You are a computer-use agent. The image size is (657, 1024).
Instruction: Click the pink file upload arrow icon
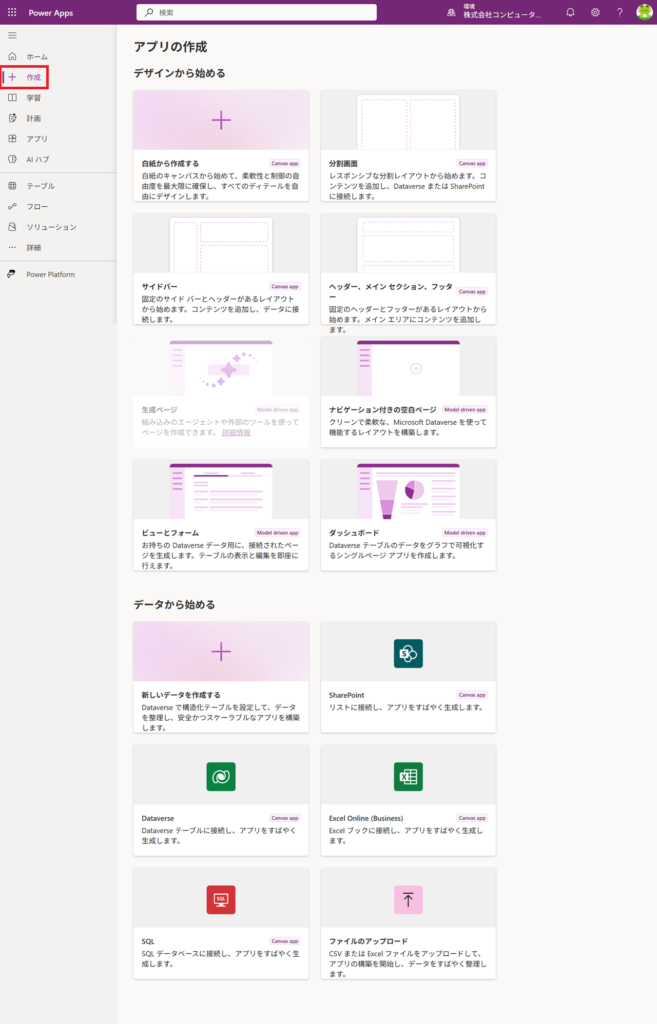tap(408, 900)
